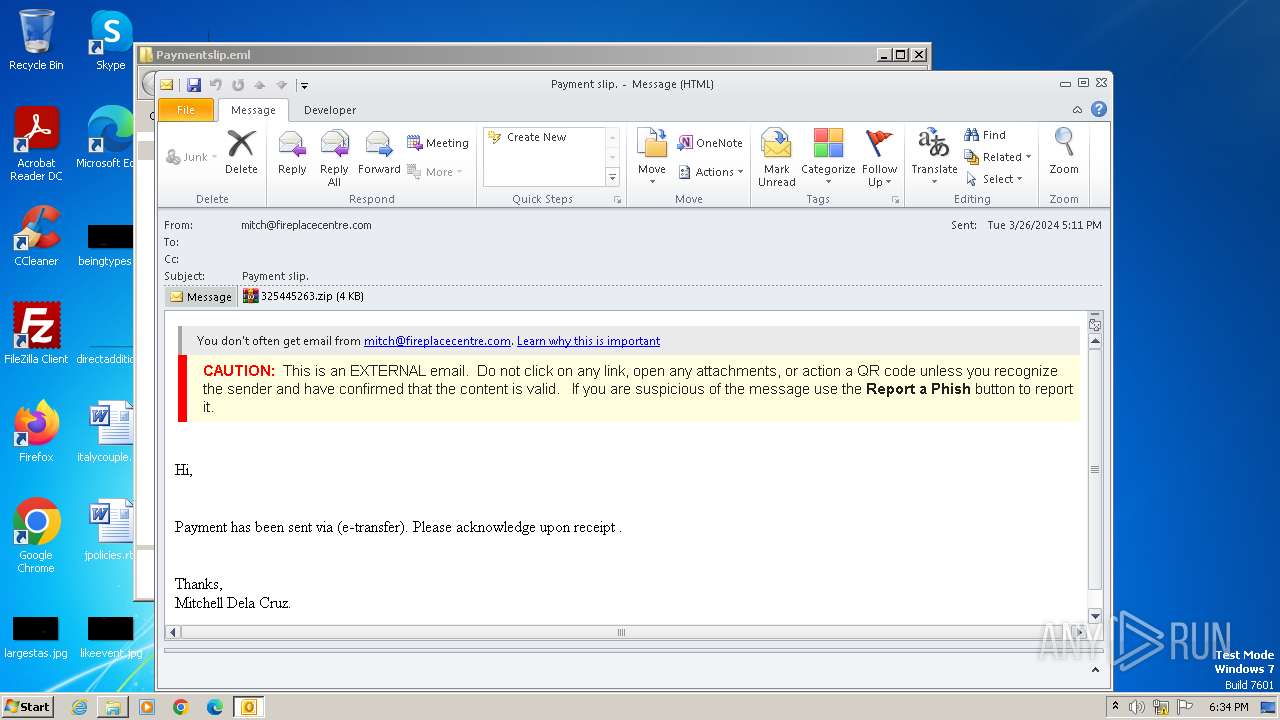The image size is (1280, 720).
Task: Click the vertical scrollbar down arrow
Action: [1095, 616]
